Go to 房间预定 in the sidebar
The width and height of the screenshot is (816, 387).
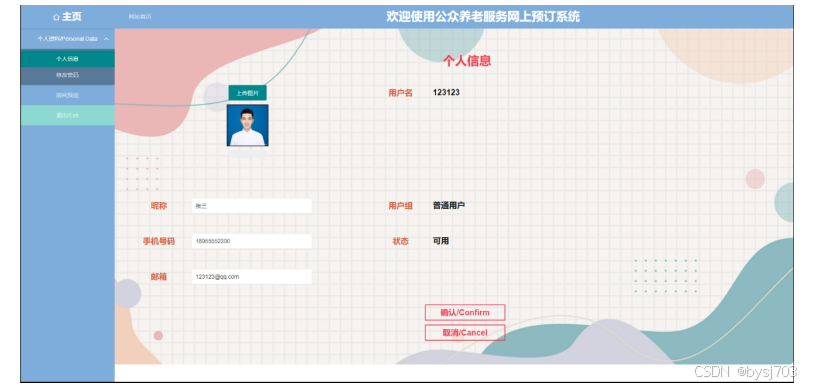[x=68, y=96]
